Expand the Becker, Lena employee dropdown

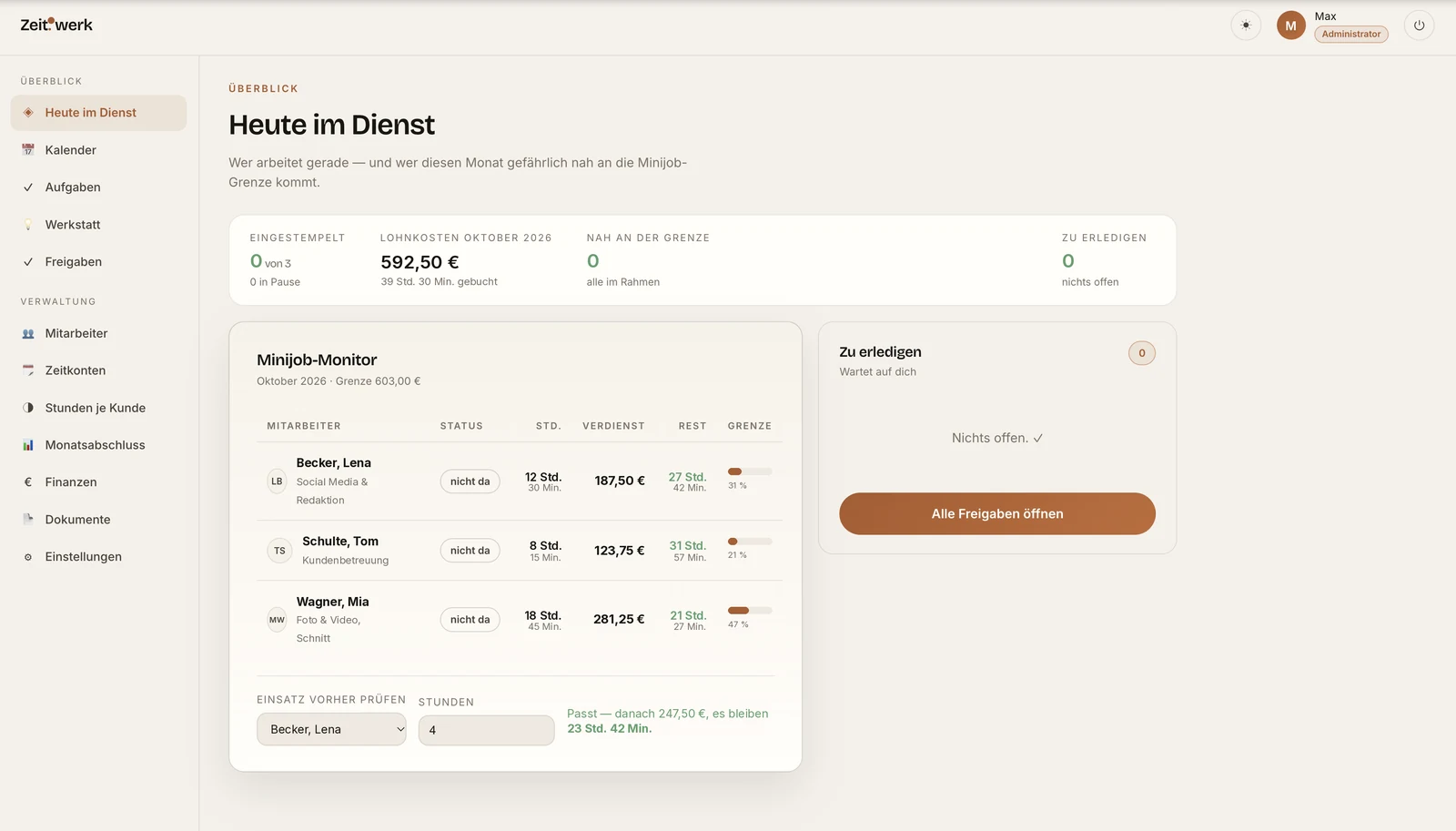point(331,729)
